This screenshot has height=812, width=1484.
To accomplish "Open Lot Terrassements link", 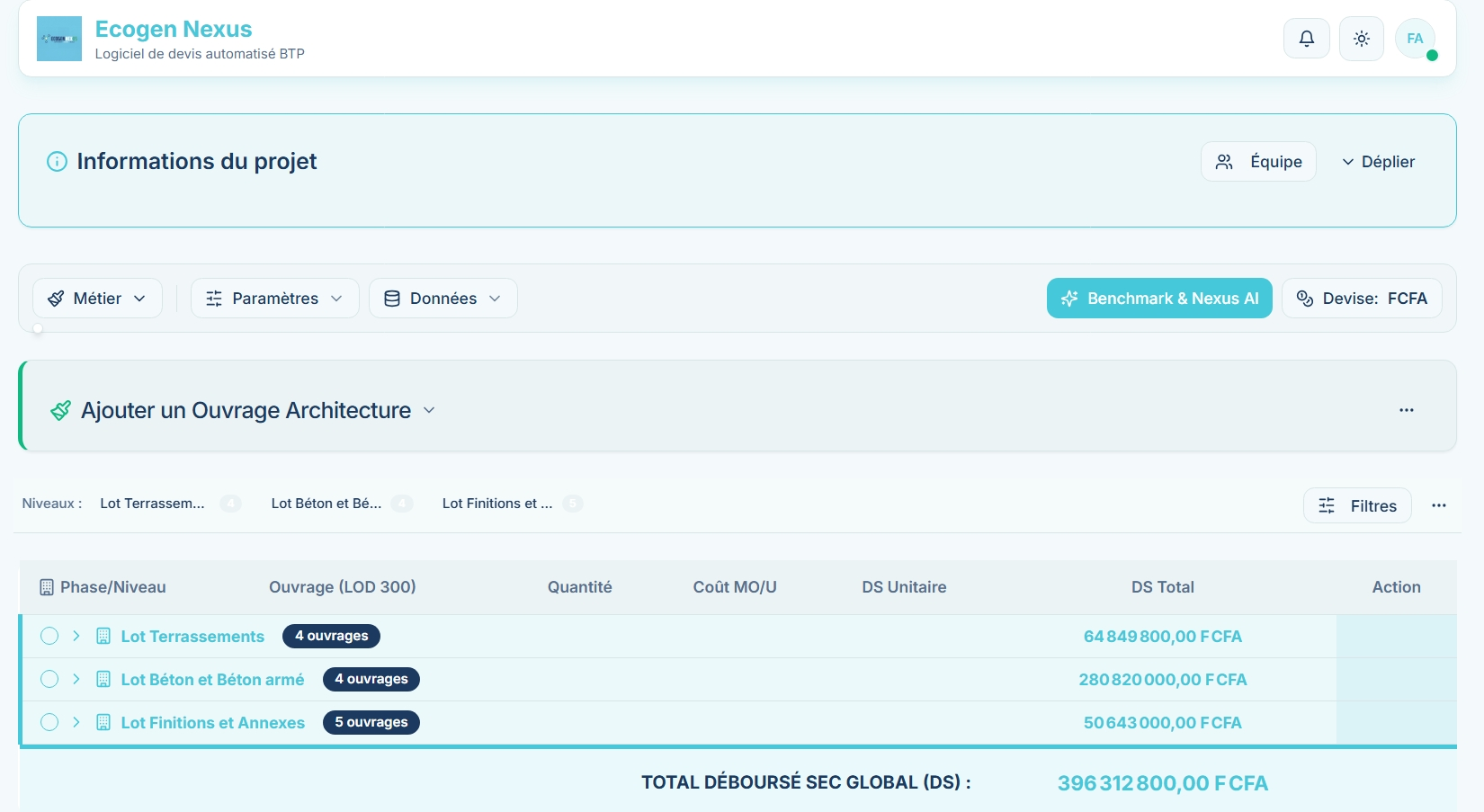I will [192, 637].
